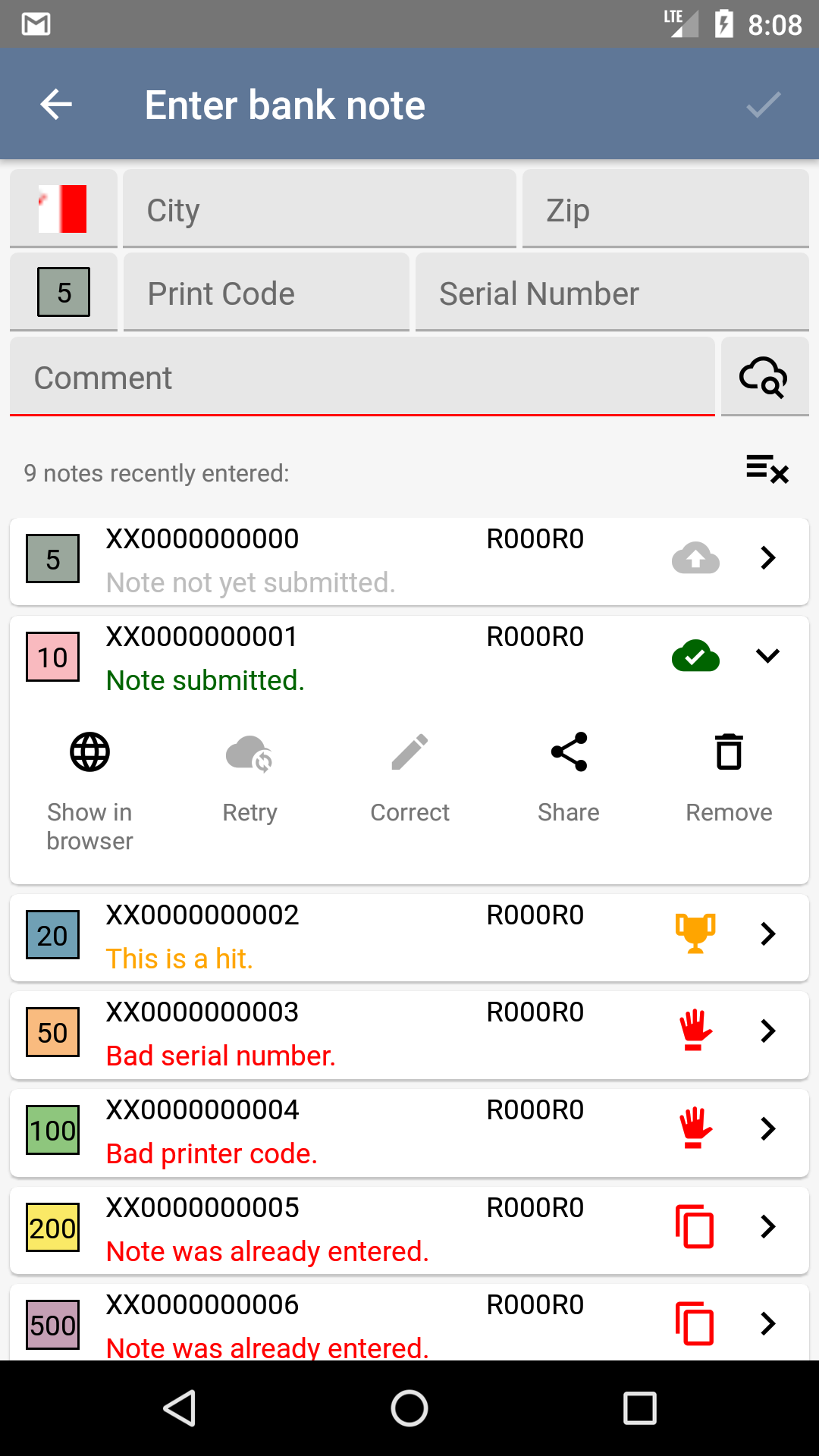Image resolution: width=819 pixels, height=1456 pixels.
Task: Click the Share icon
Action: tap(569, 752)
